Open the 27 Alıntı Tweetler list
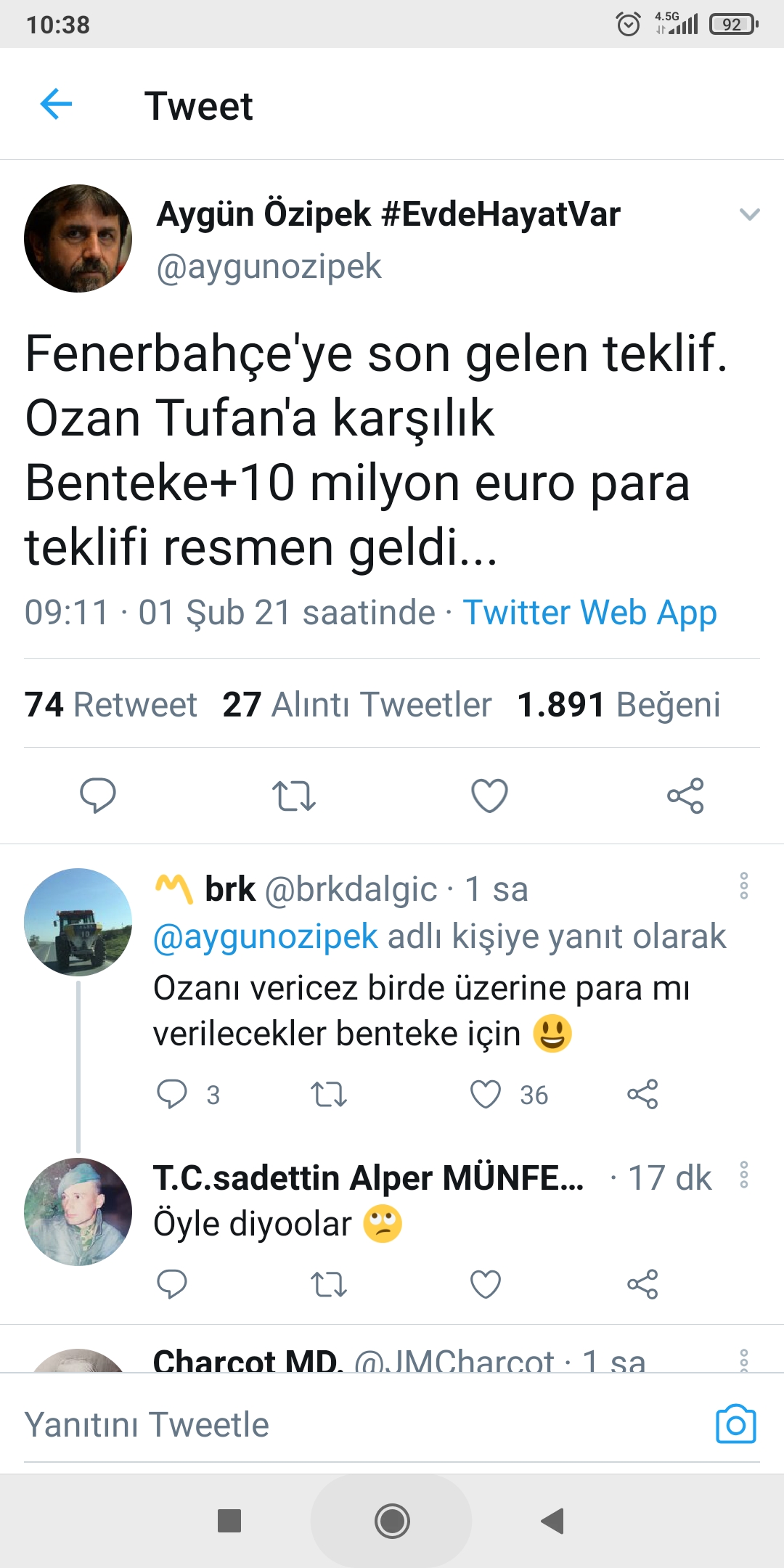The image size is (784, 1568). pos(356,705)
